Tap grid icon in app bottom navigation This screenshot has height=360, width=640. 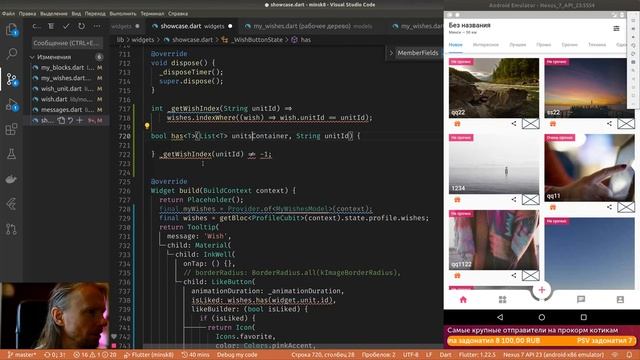pyautogui.click(x=502, y=300)
